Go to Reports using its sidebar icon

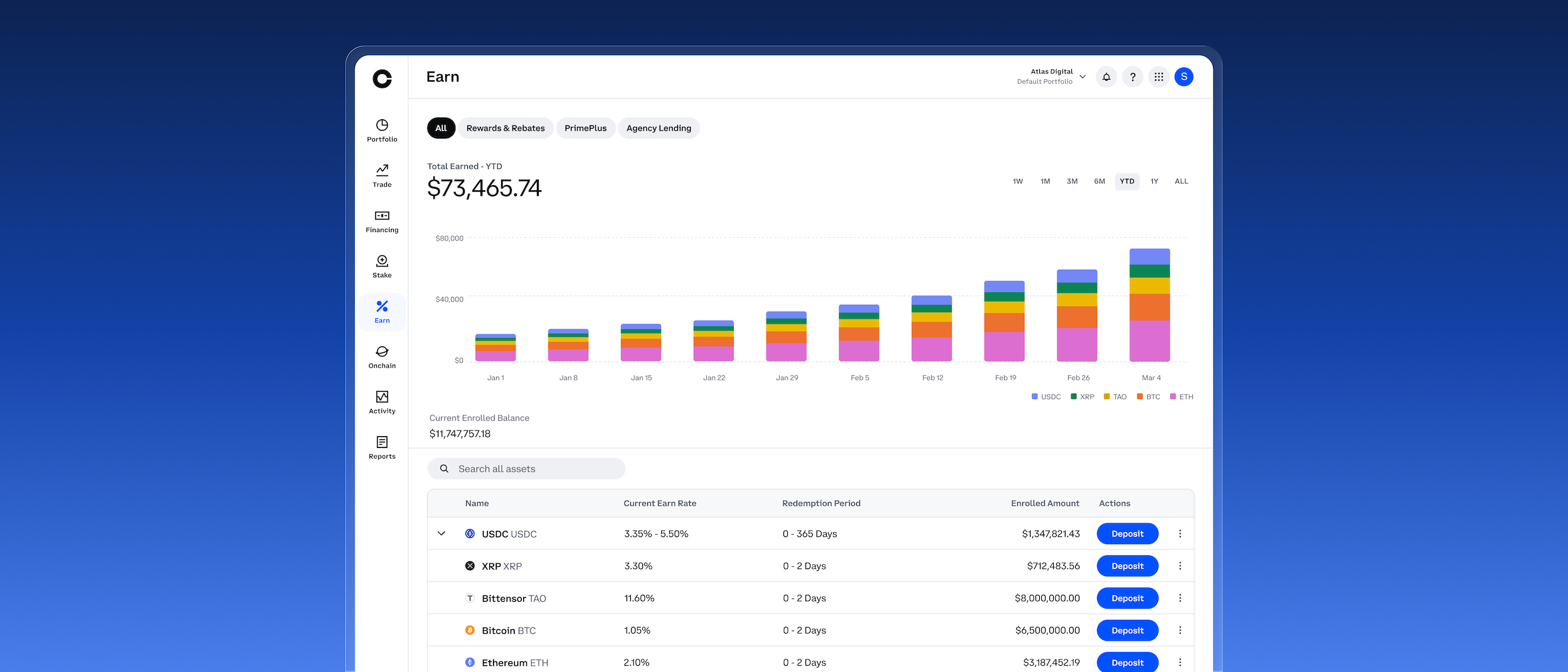pyautogui.click(x=381, y=445)
